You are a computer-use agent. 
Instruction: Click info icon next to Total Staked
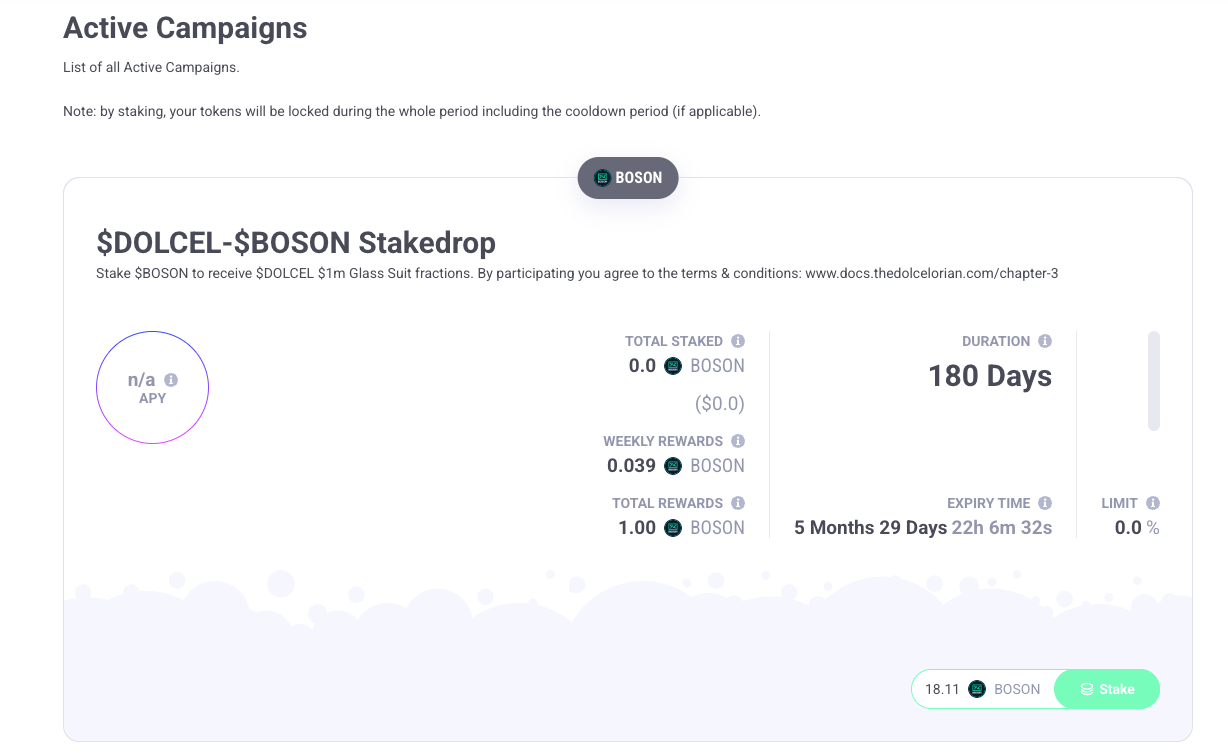[x=738, y=341]
